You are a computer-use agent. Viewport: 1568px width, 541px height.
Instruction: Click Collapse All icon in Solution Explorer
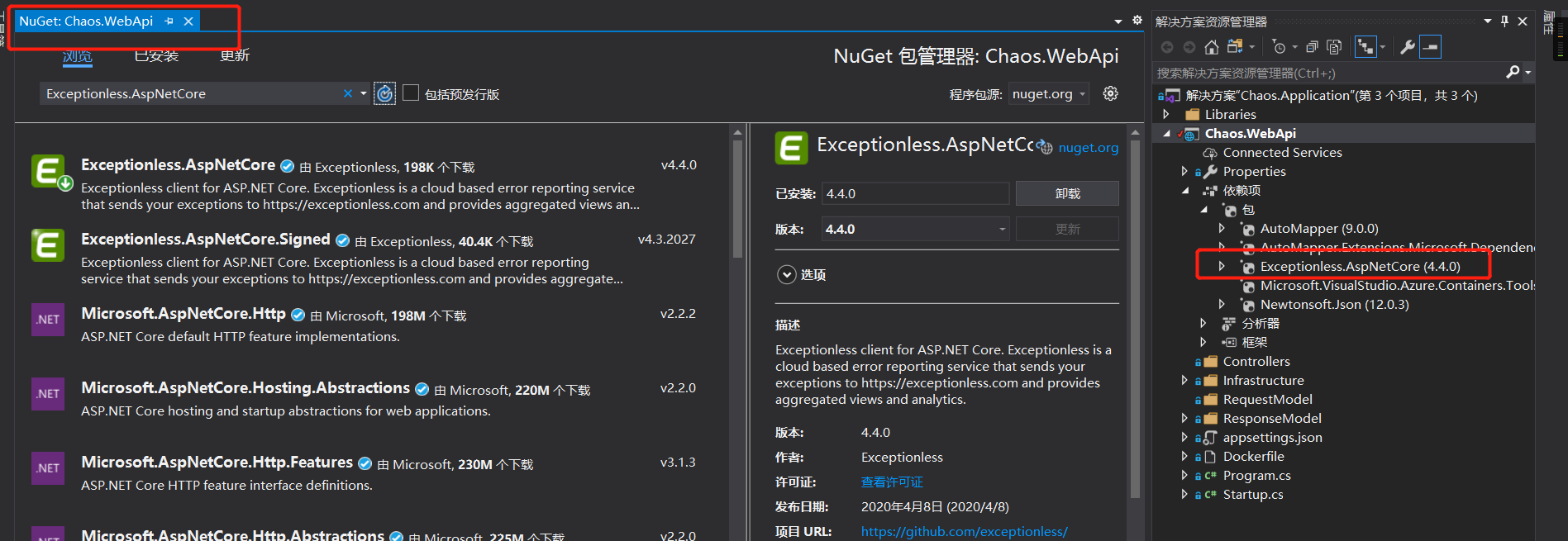(1312, 47)
